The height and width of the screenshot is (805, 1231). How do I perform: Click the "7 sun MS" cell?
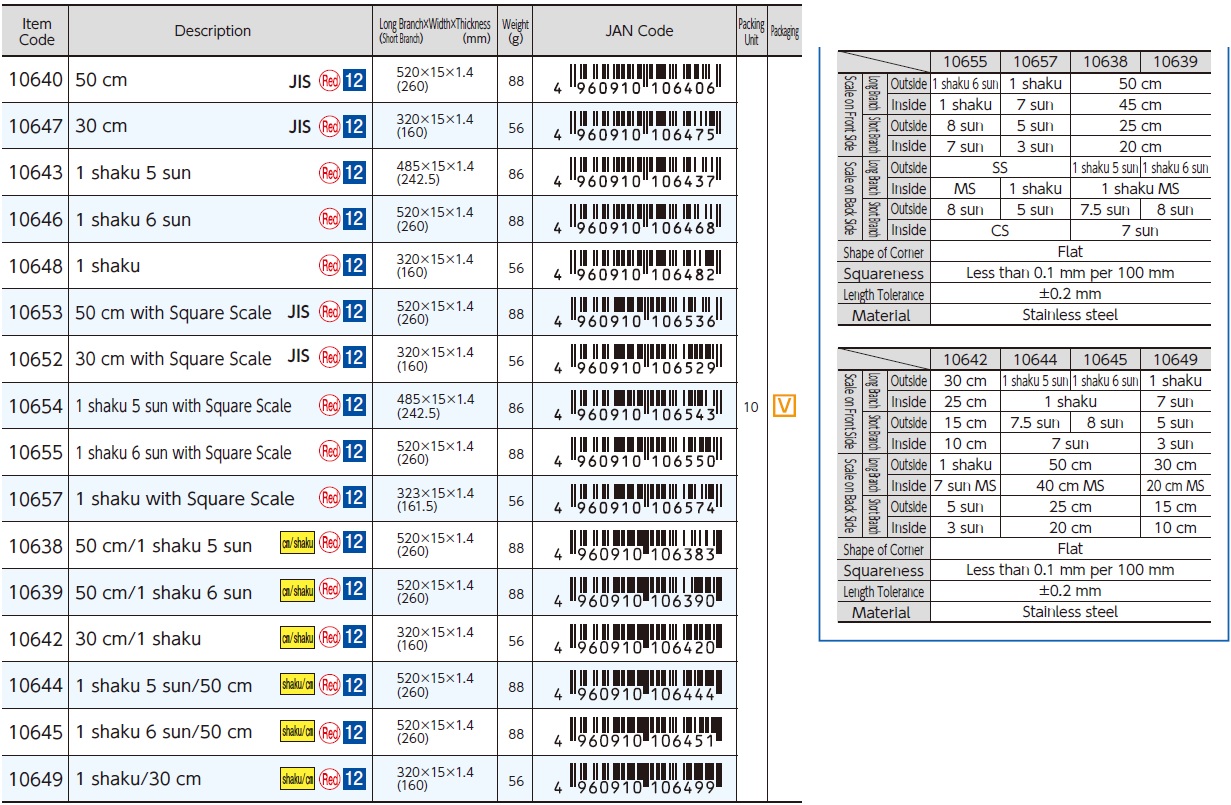tap(965, 486)
